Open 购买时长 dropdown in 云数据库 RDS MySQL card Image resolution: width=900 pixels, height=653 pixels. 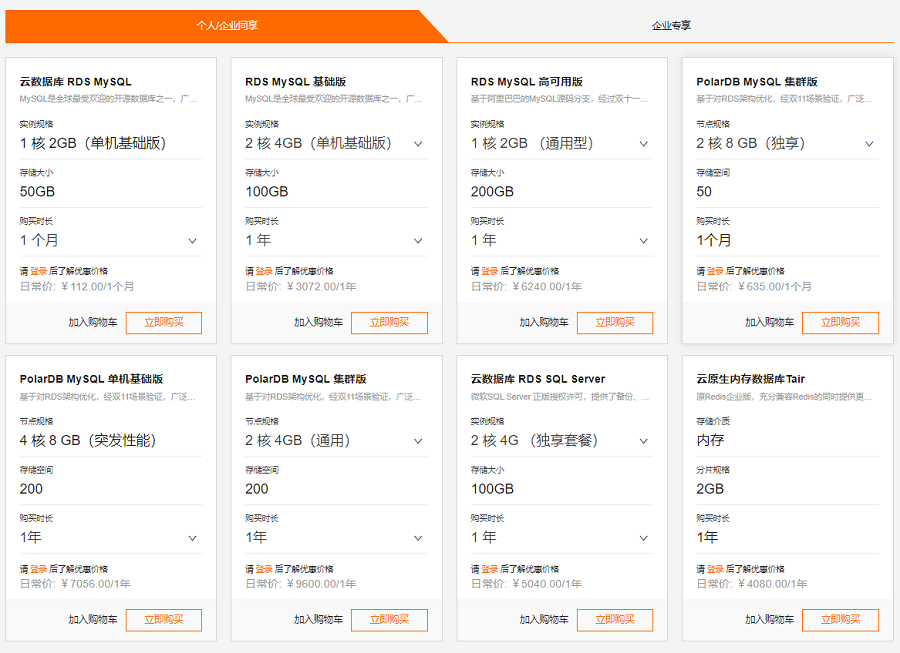point(111,240)
